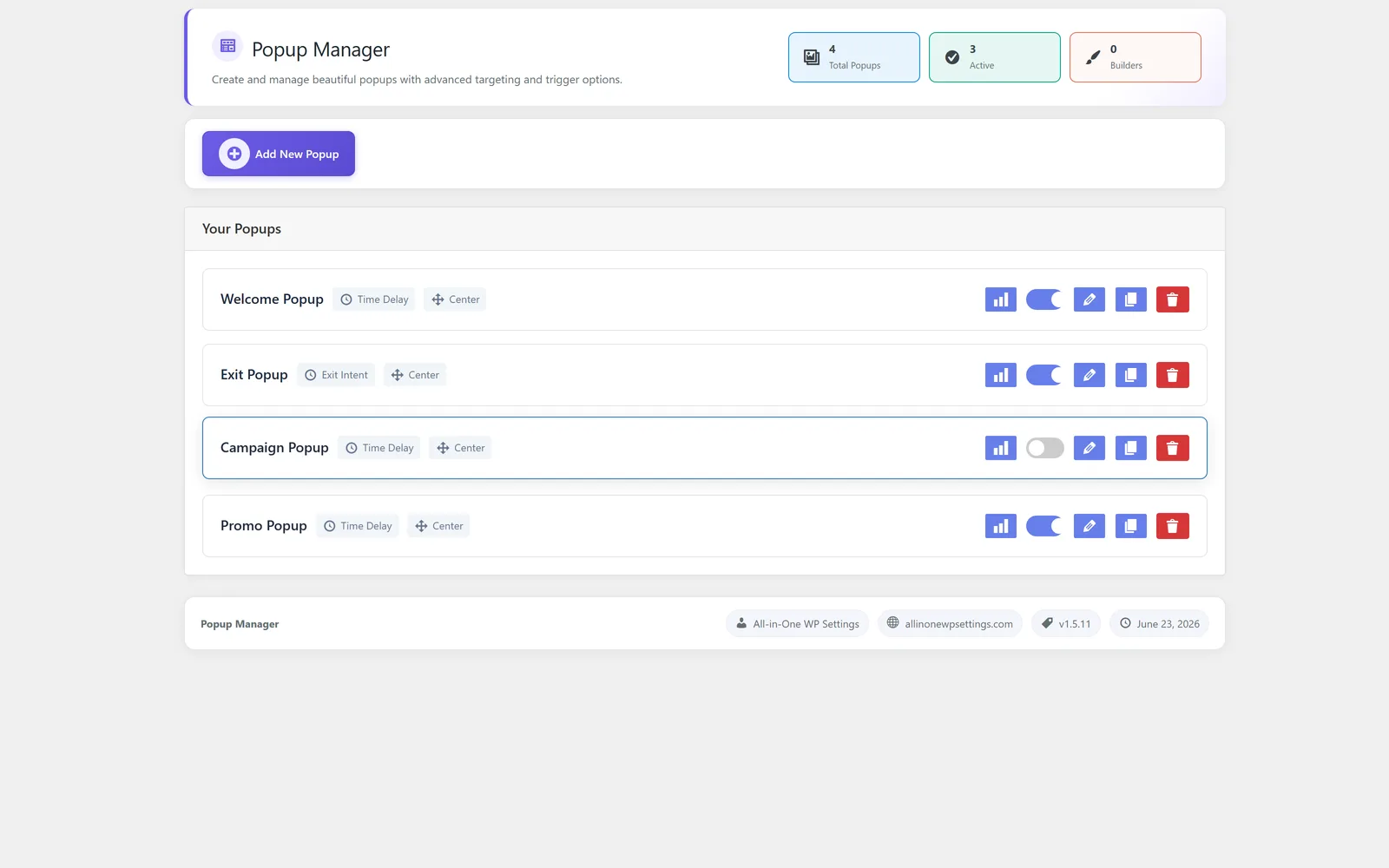Open statistics for Exit Popup

[x=1000, y=375]
